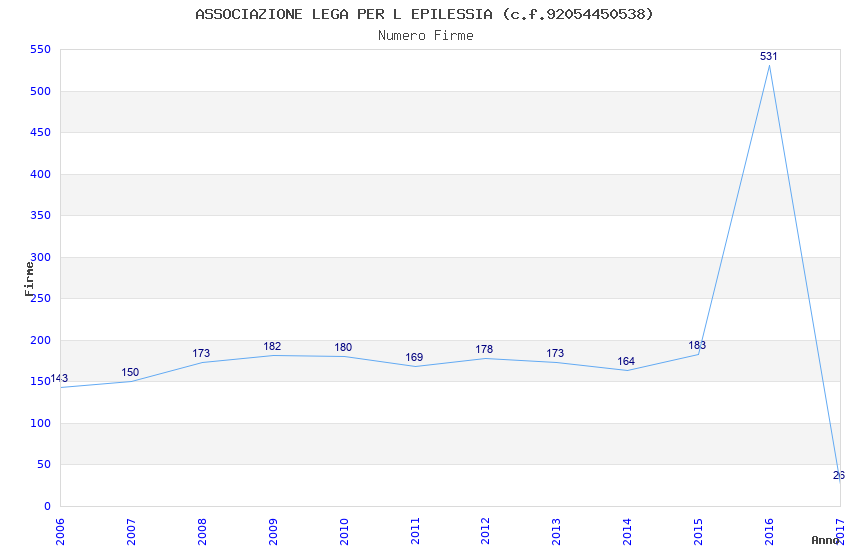
Task: Click the 550 y-axis tick label
Action: point(40,49)
